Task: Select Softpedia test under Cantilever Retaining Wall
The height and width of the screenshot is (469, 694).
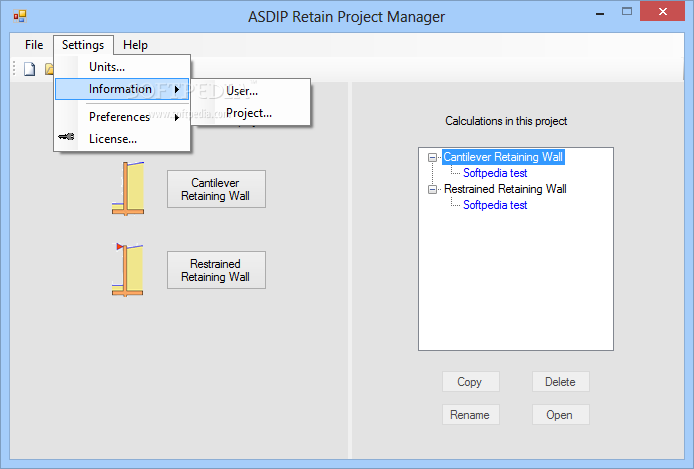Action: 495,173
